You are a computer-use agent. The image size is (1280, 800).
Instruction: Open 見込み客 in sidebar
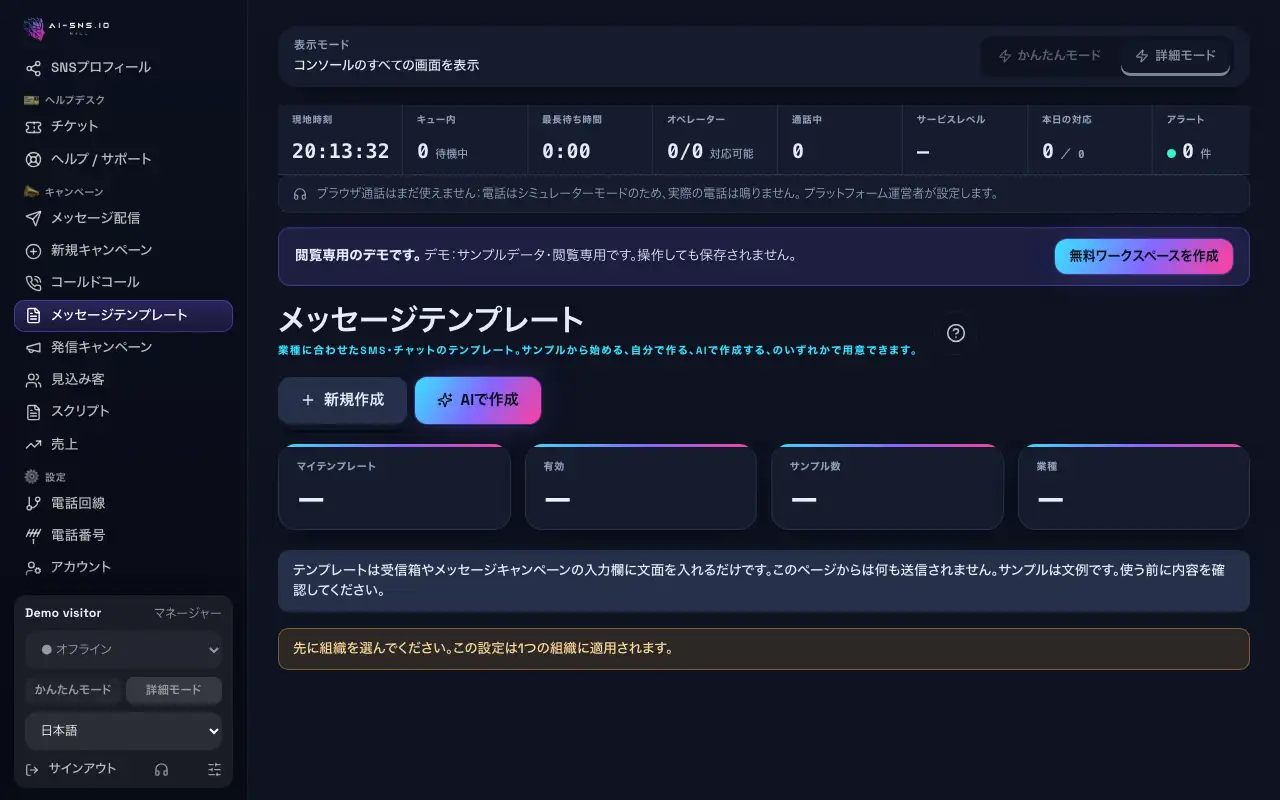[123, 380]
